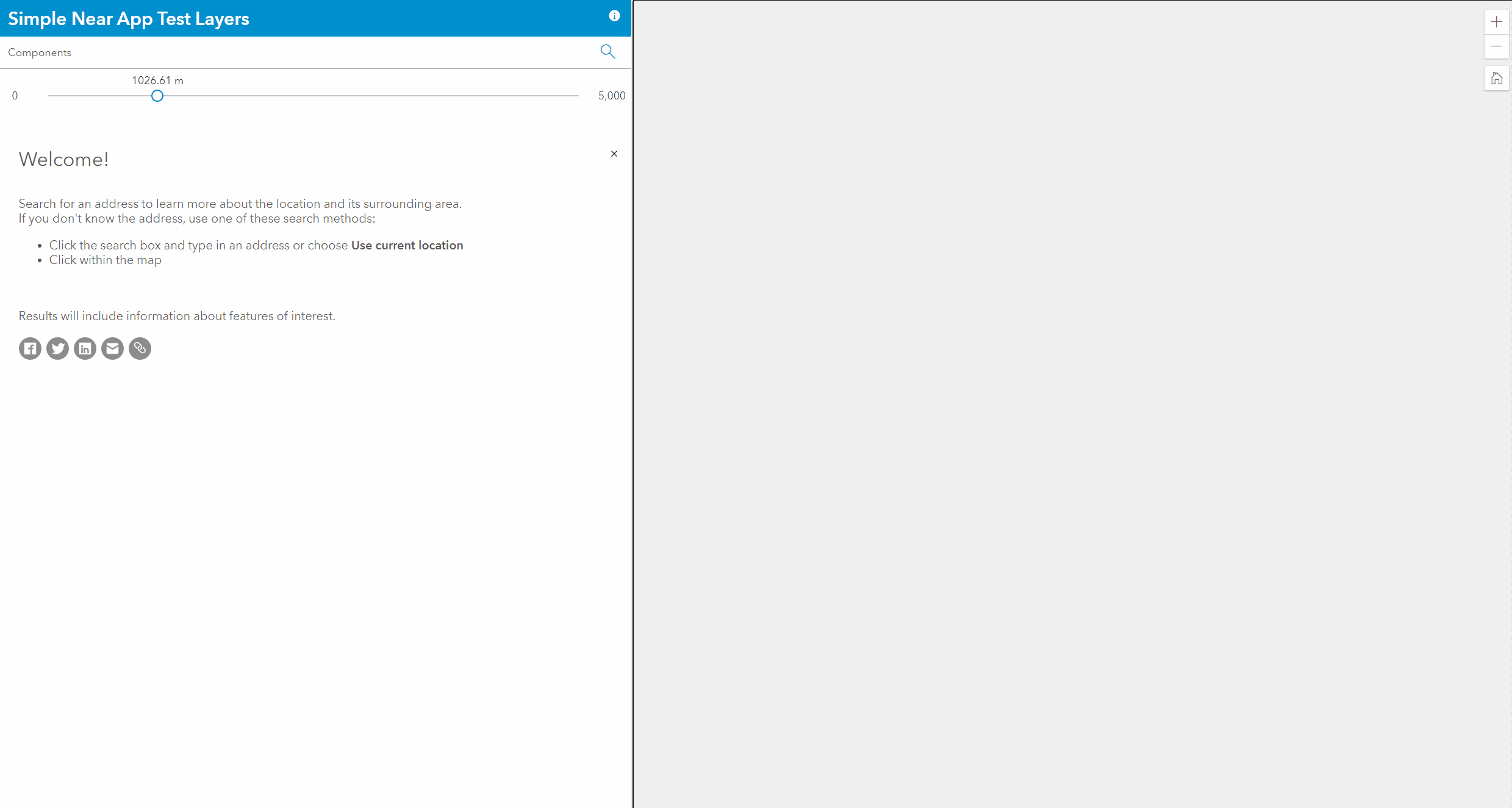Share the app on Twitter
The height and width of the screenshot is (808, 1512).
(57, 348)
